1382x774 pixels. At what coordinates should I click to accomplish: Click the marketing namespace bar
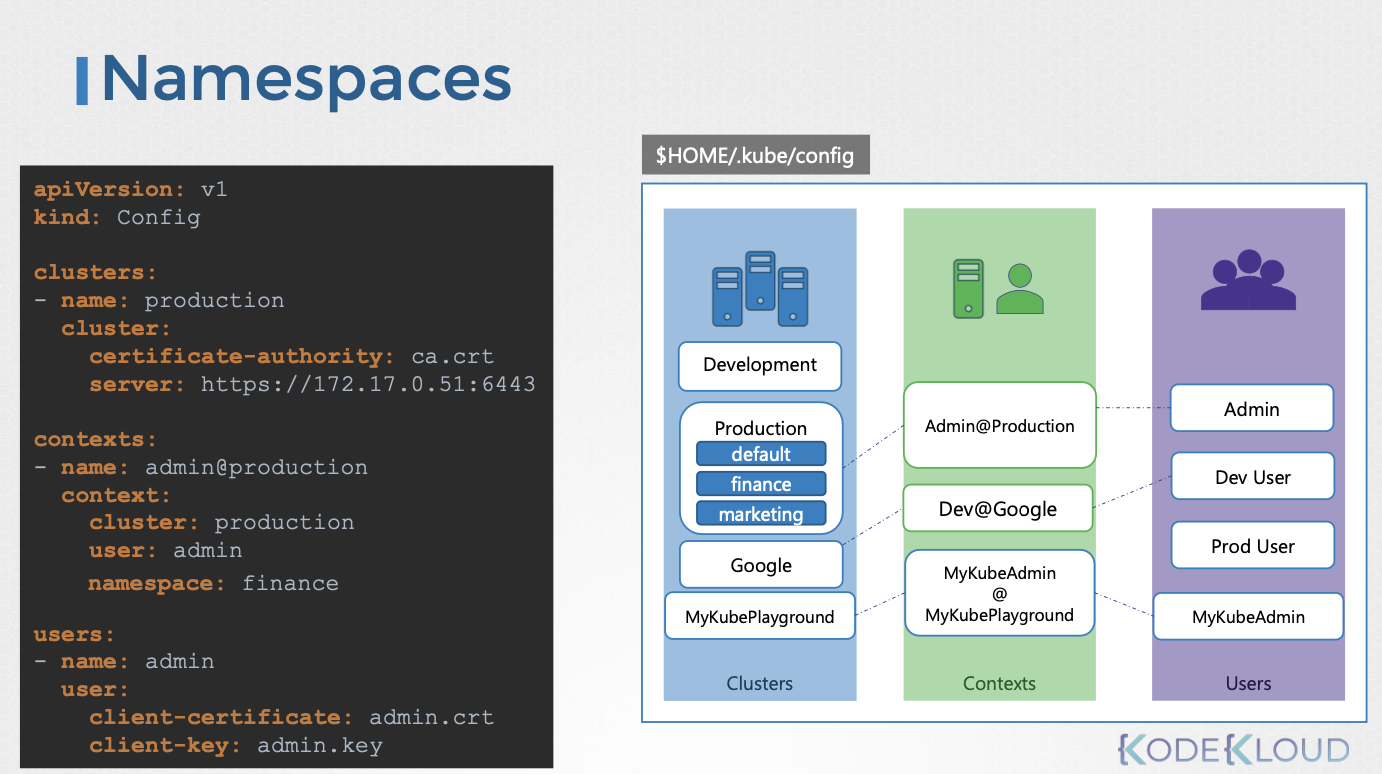pos(761,514)
